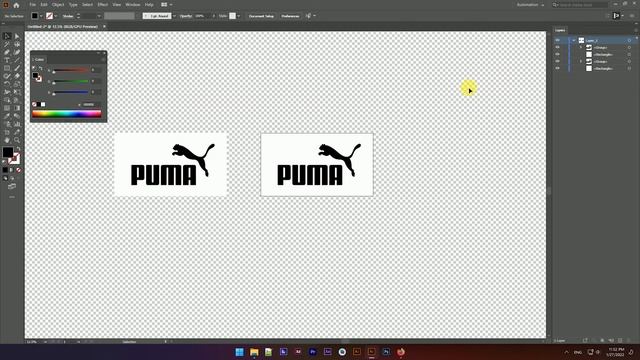The height and width of the screenshot is (360, 640).
Task: Set paint to None in toolbar
Action: click(18, 170)
